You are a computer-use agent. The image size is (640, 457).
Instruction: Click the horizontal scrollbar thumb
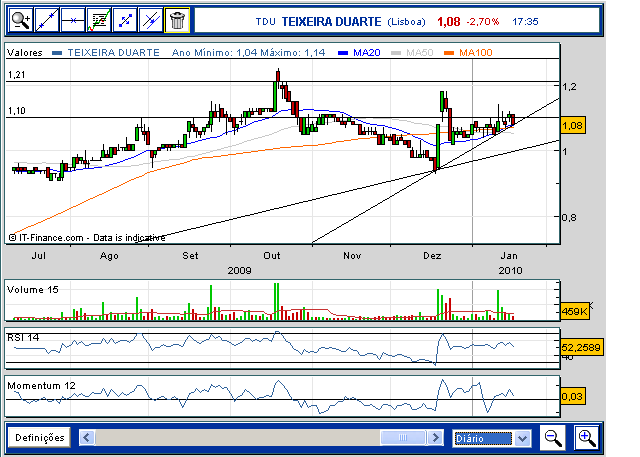pyautogui.click(x=403, y=438)
